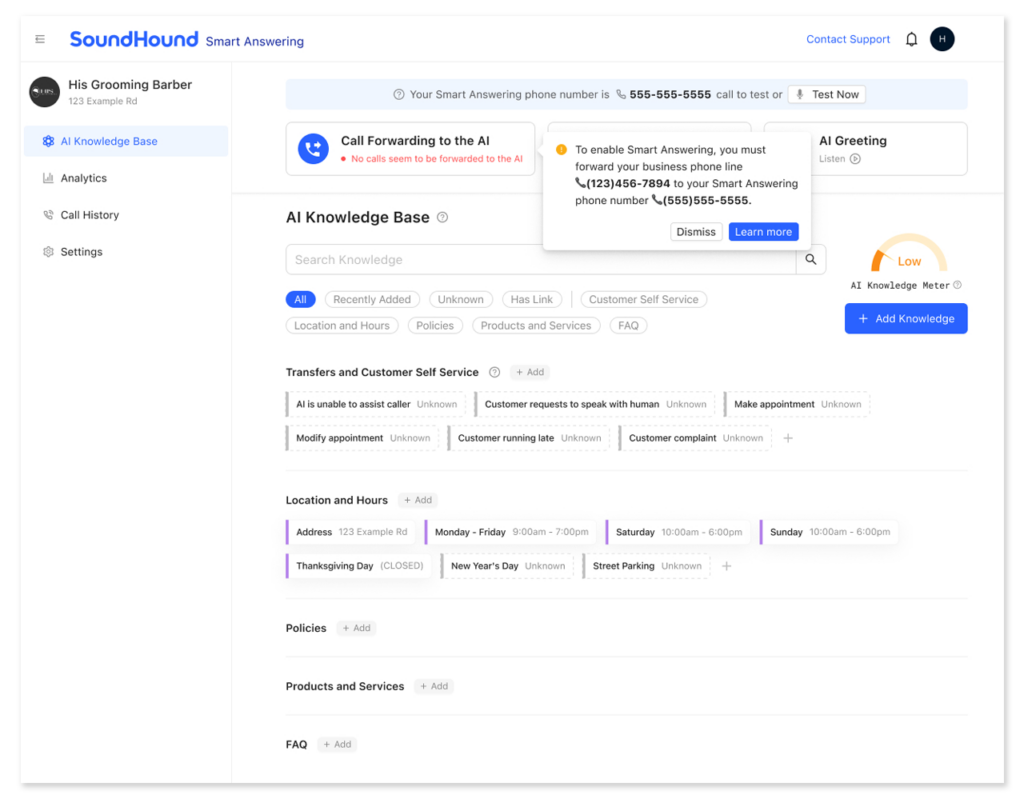Image resolution: width=1024 pixels, height=799 pixels.
Task: Click Add next to Products and Services heading
Action: click(434, 687)
